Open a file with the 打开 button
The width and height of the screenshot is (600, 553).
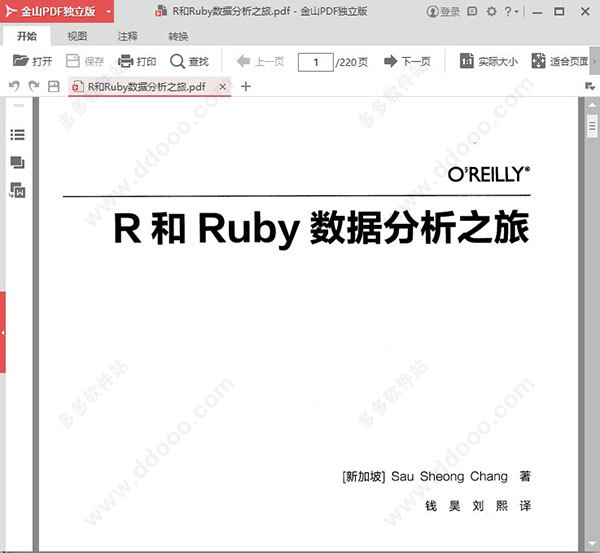click(33, 61)
